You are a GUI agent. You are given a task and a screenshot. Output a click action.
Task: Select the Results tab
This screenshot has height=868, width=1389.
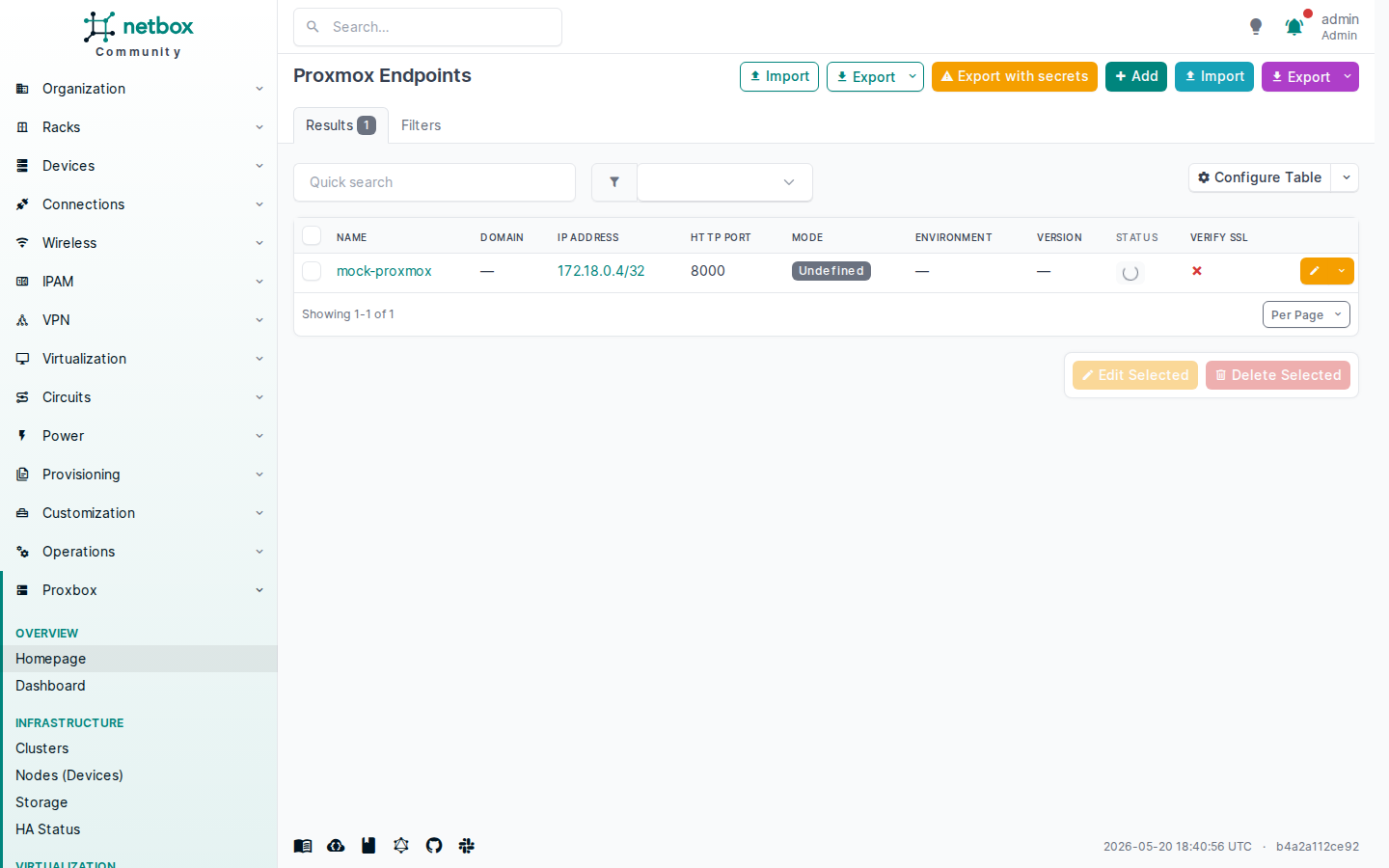(340, 125)
